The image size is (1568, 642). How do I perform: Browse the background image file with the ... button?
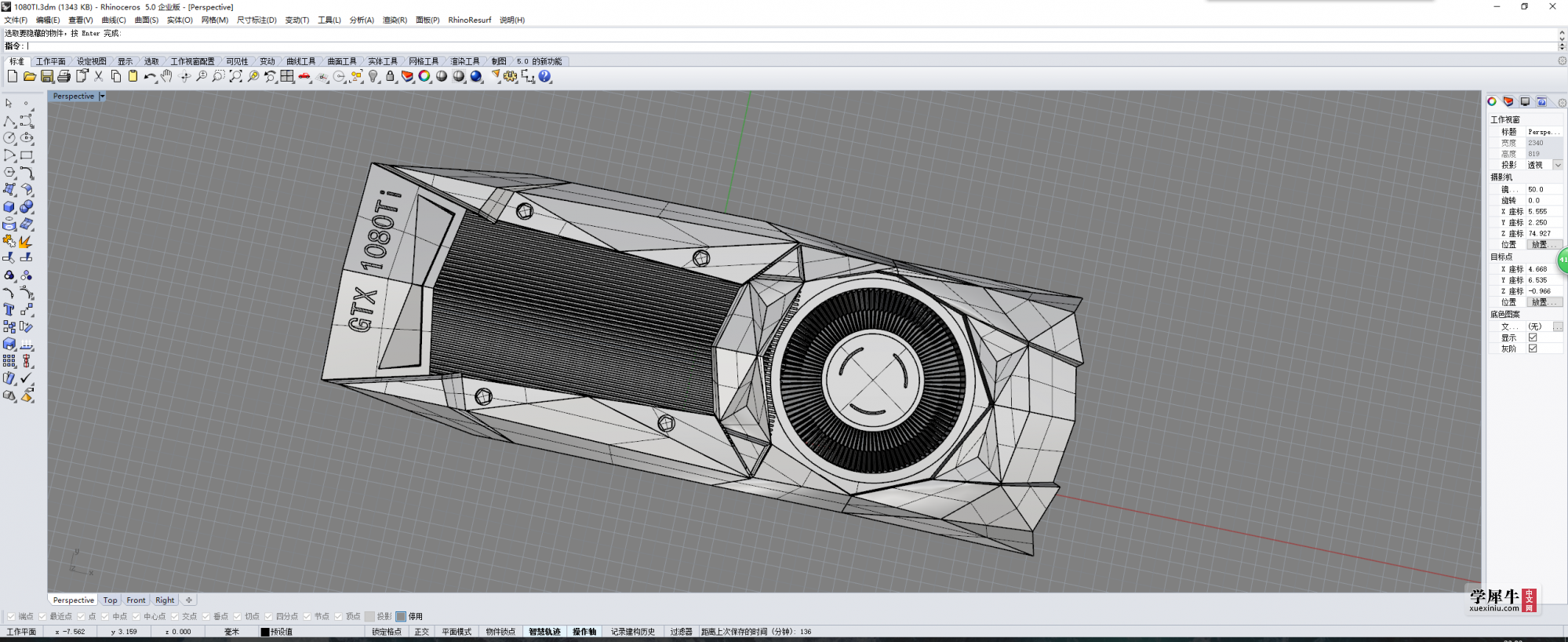[x=1558, y=326]
